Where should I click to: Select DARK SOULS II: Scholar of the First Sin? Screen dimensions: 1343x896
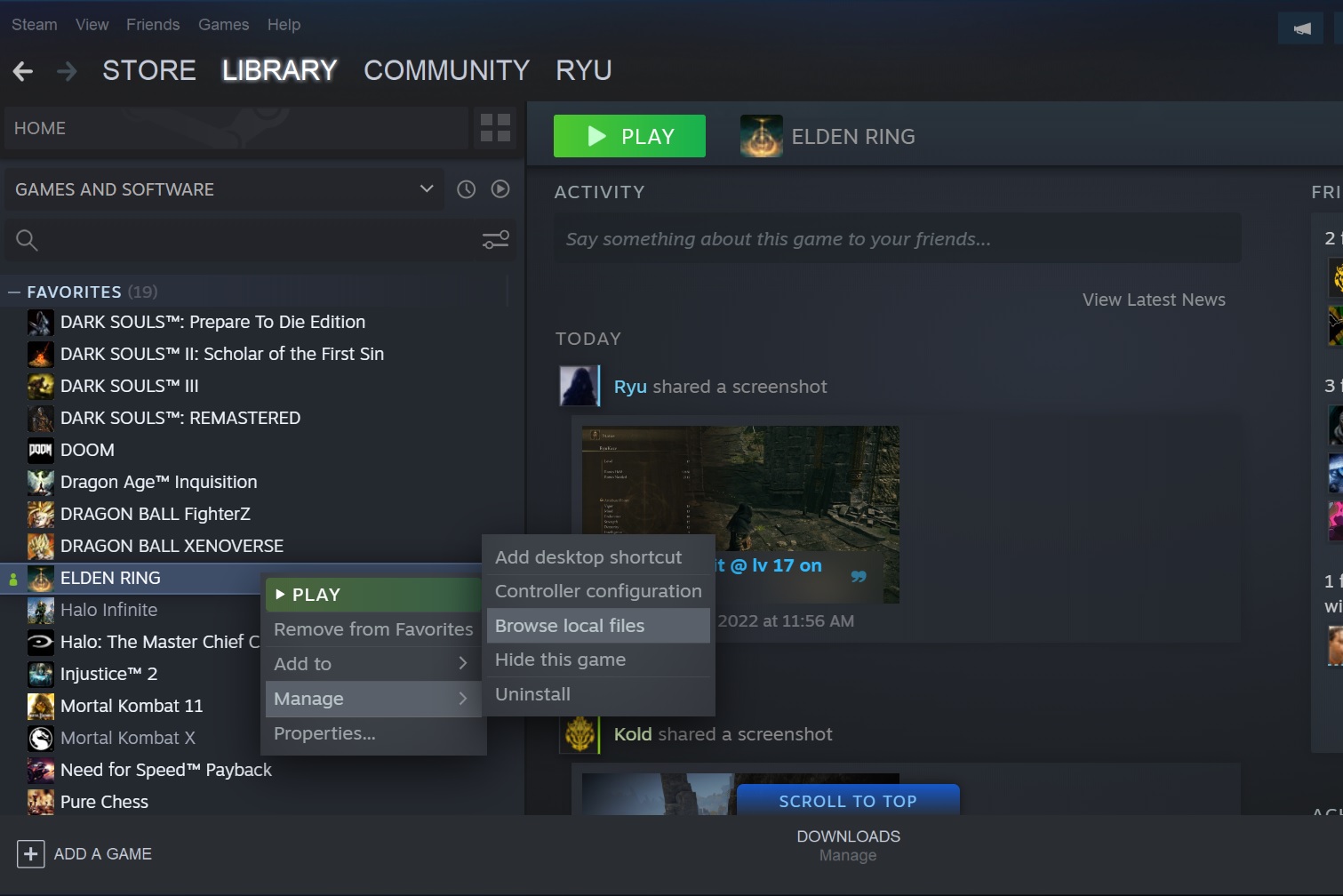(x=222, y=354)
